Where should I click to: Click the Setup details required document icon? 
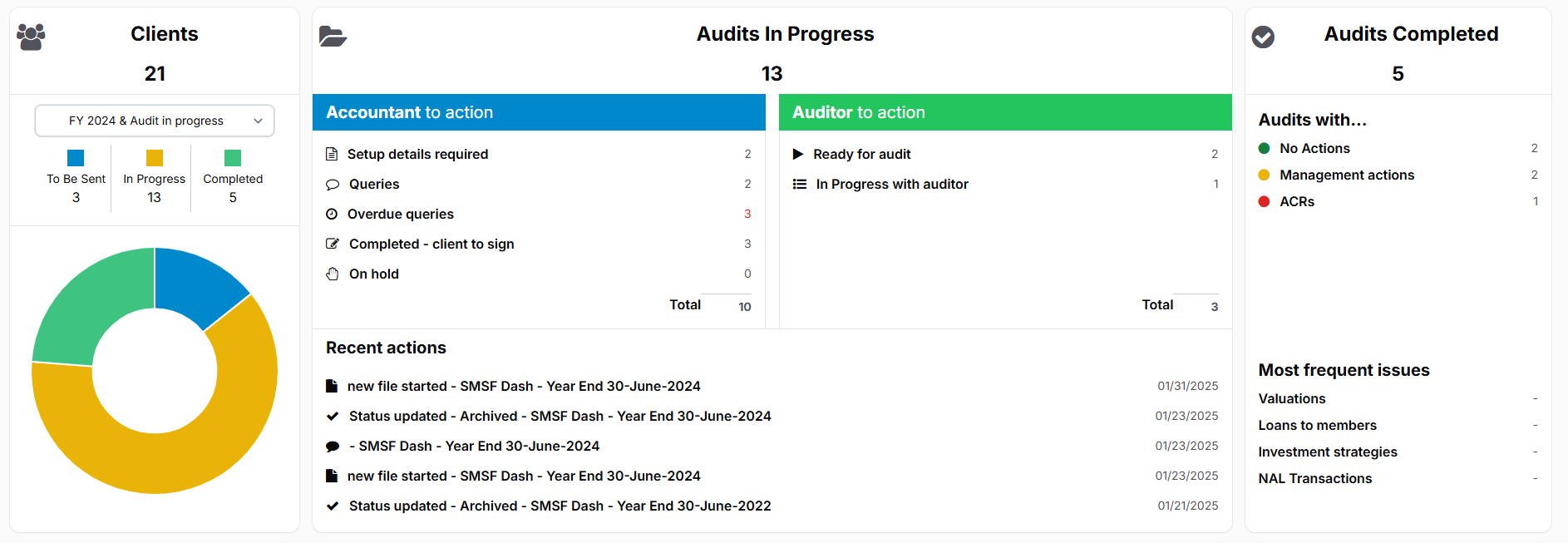332,154
